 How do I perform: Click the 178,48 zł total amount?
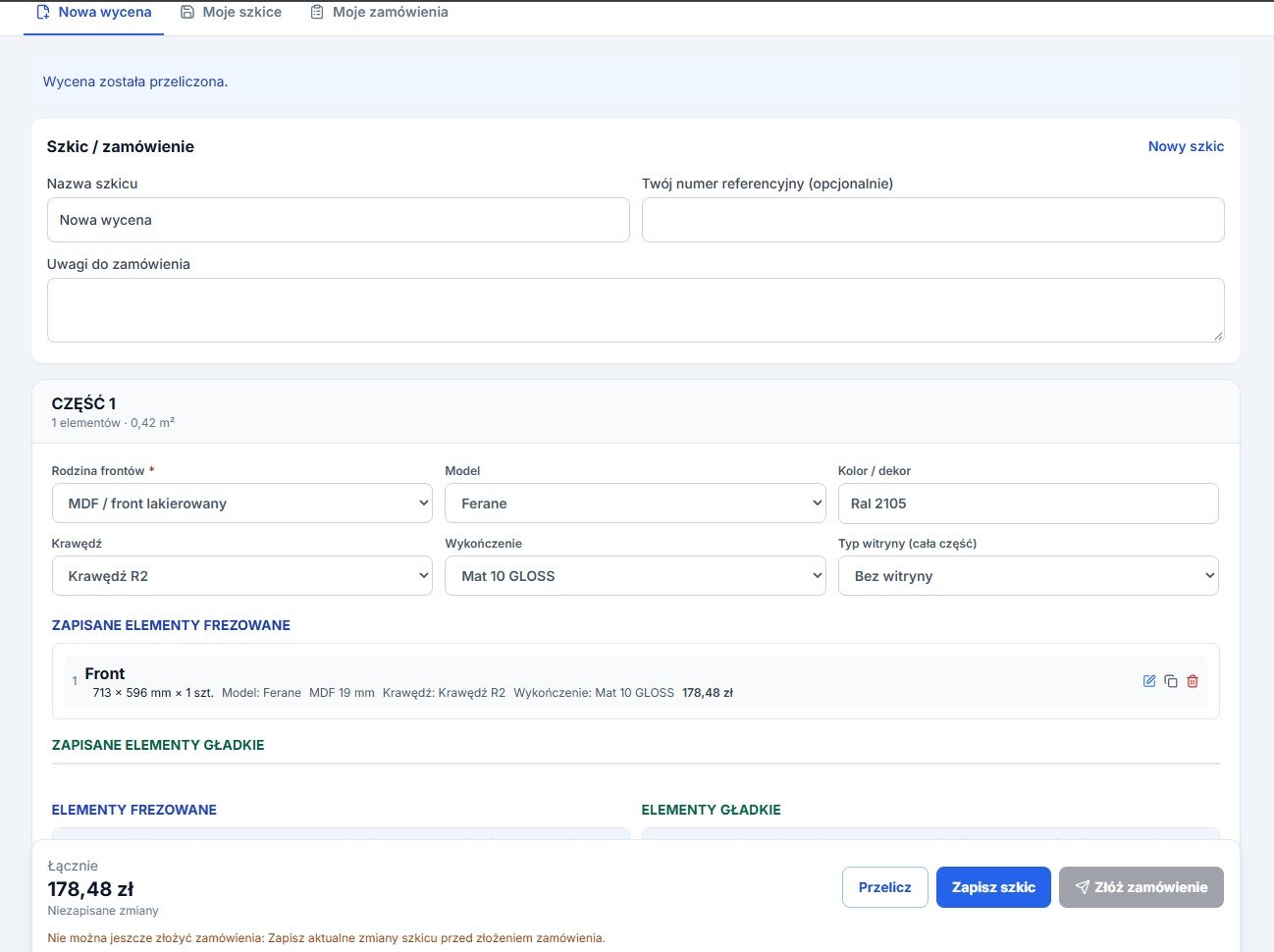pos(90,889)
